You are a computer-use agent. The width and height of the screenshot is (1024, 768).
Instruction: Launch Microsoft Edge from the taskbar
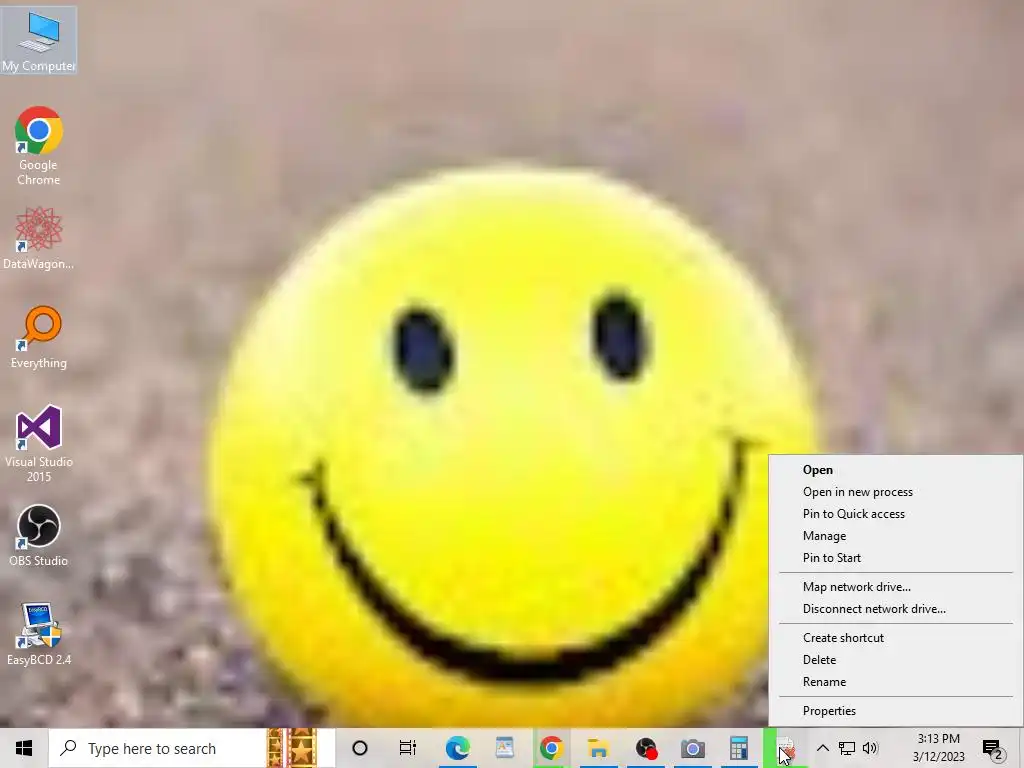point(457,748)
